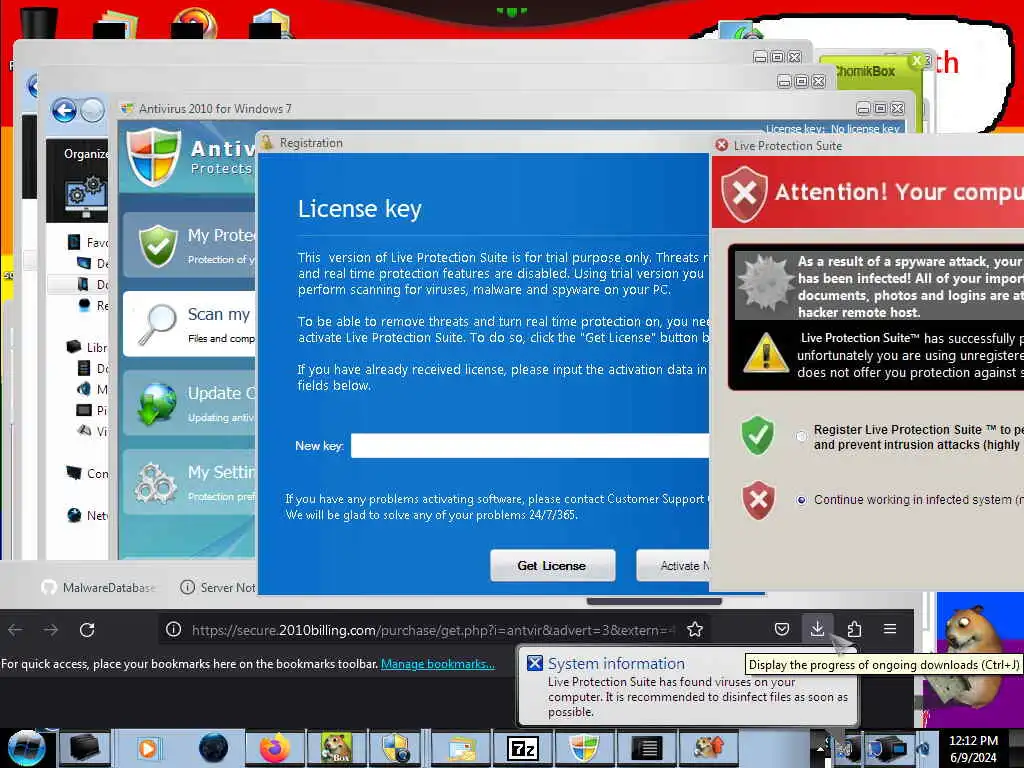Click the red X shield beside Continue working option
This screenshot has width=1024, height=768.
[758, 500]
